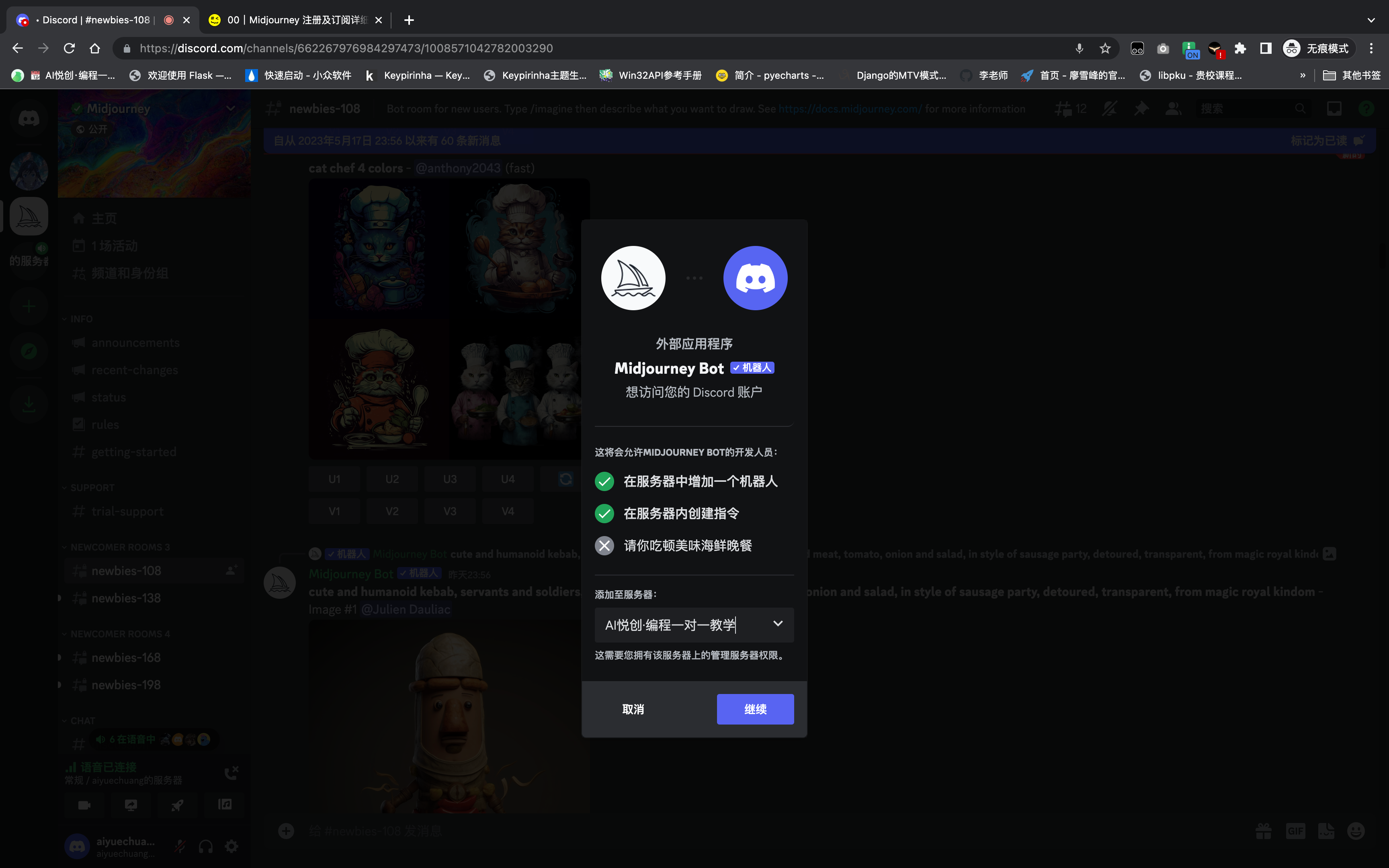Open the soundboard icon in the voice panel
Image resolution: width=1389 pixels, height=868 pixels.
pyautogui.click(x=224, y=805)
